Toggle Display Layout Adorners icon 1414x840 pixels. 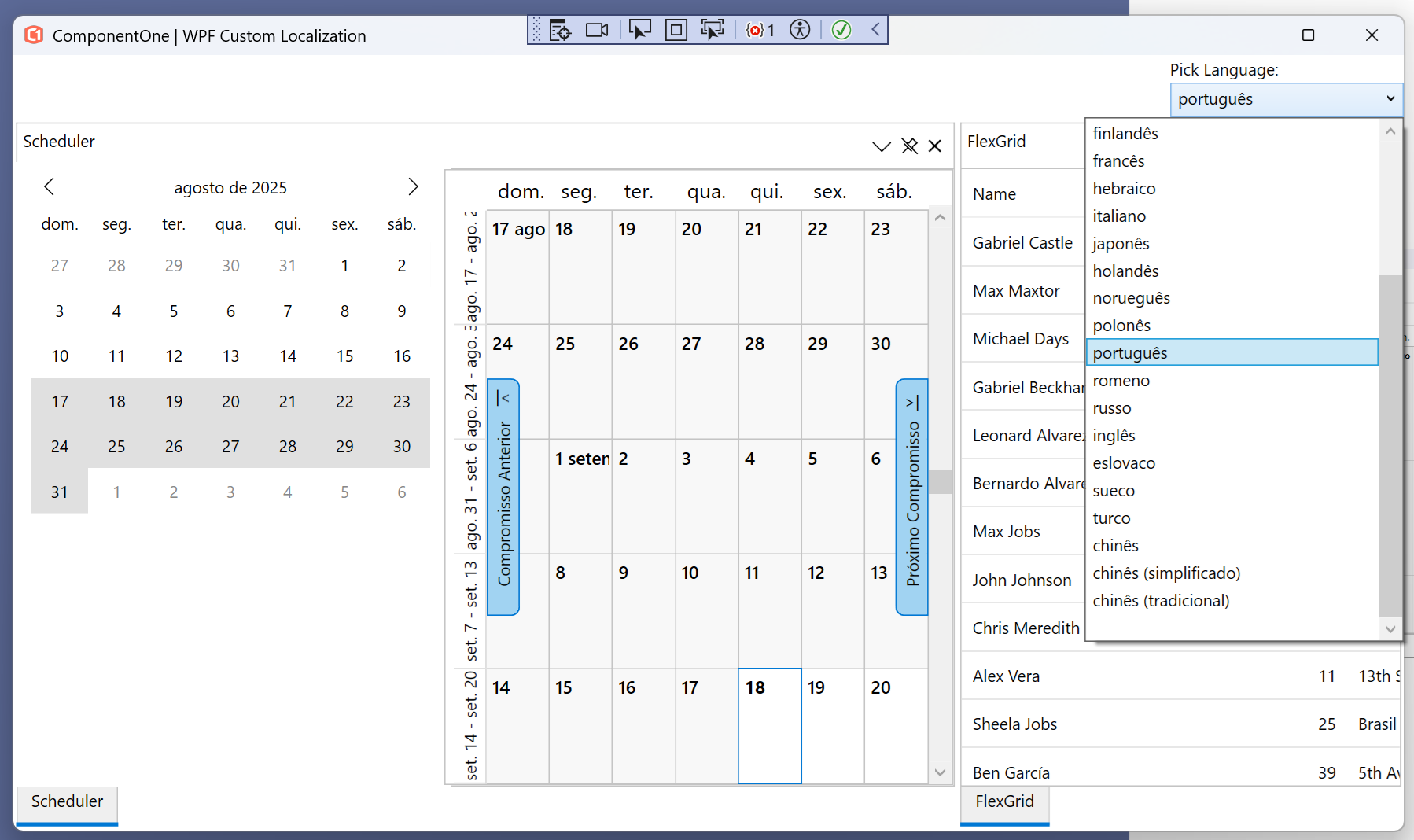click(676, 31)
